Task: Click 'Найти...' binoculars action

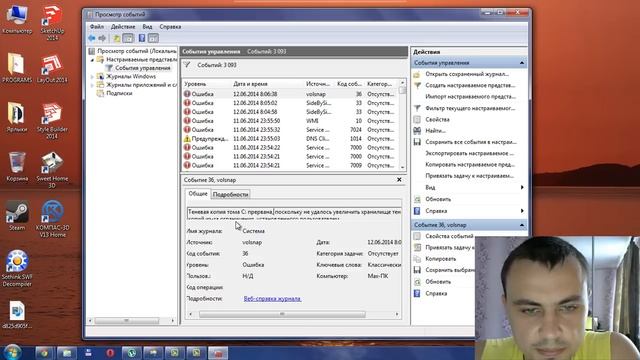Action: click(x=435, y=131)
